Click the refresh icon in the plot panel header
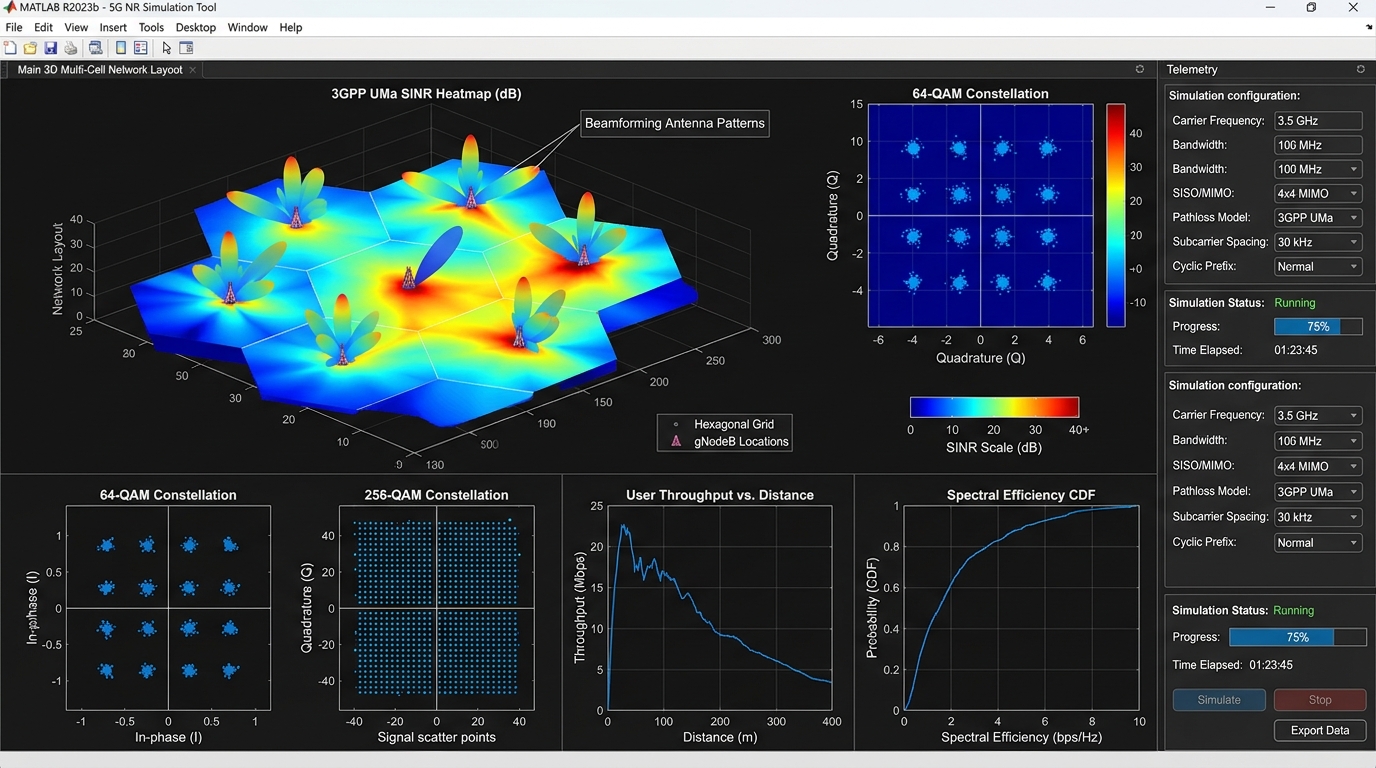This screenshot has height=768, width=1376. pos(1139,69)
